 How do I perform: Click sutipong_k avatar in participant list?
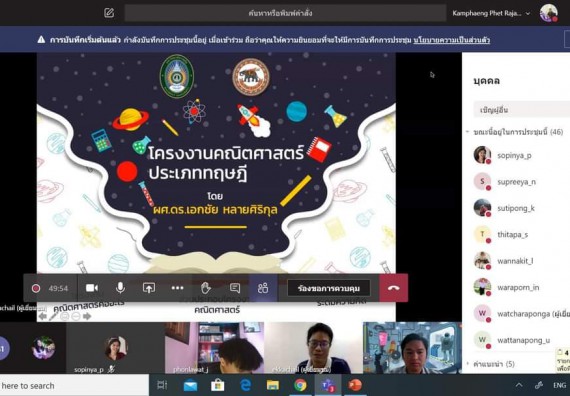(482, 208)
